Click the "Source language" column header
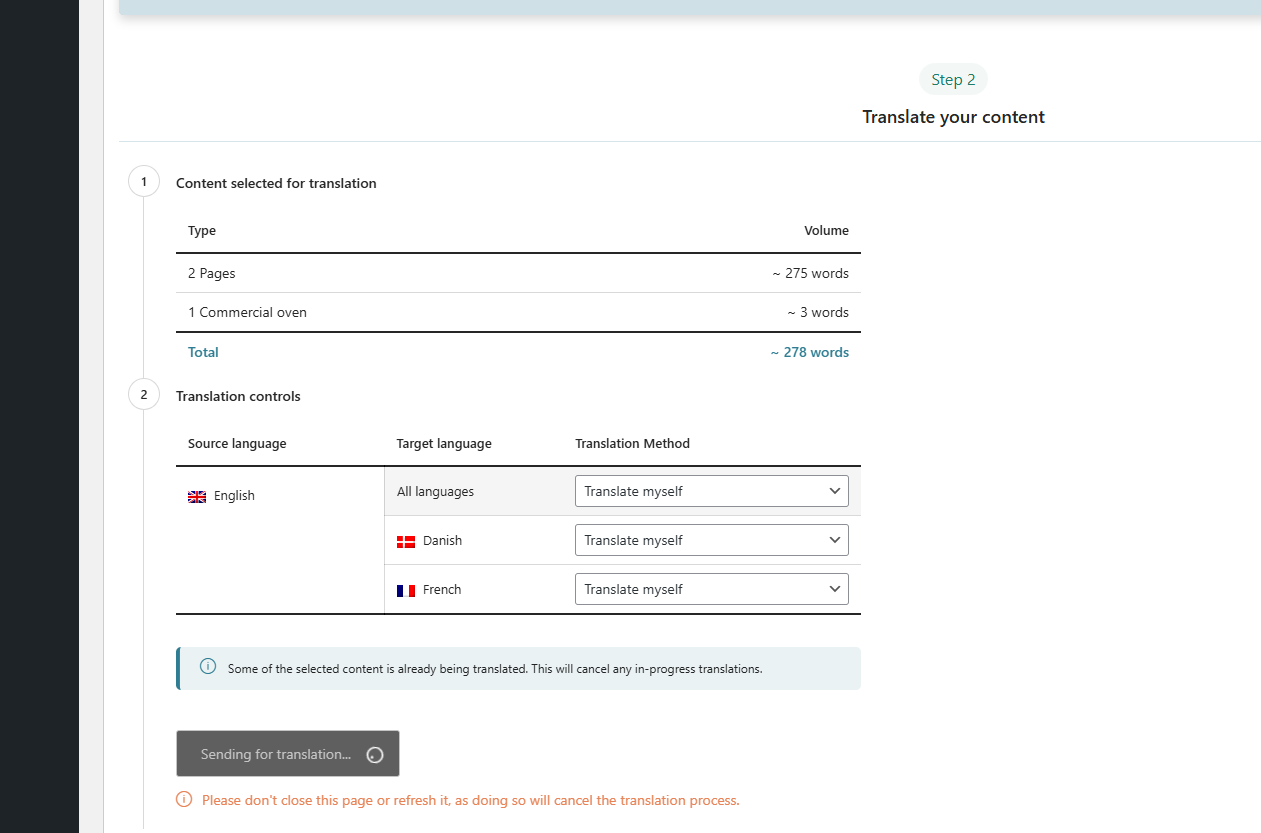 pos(237,443)
